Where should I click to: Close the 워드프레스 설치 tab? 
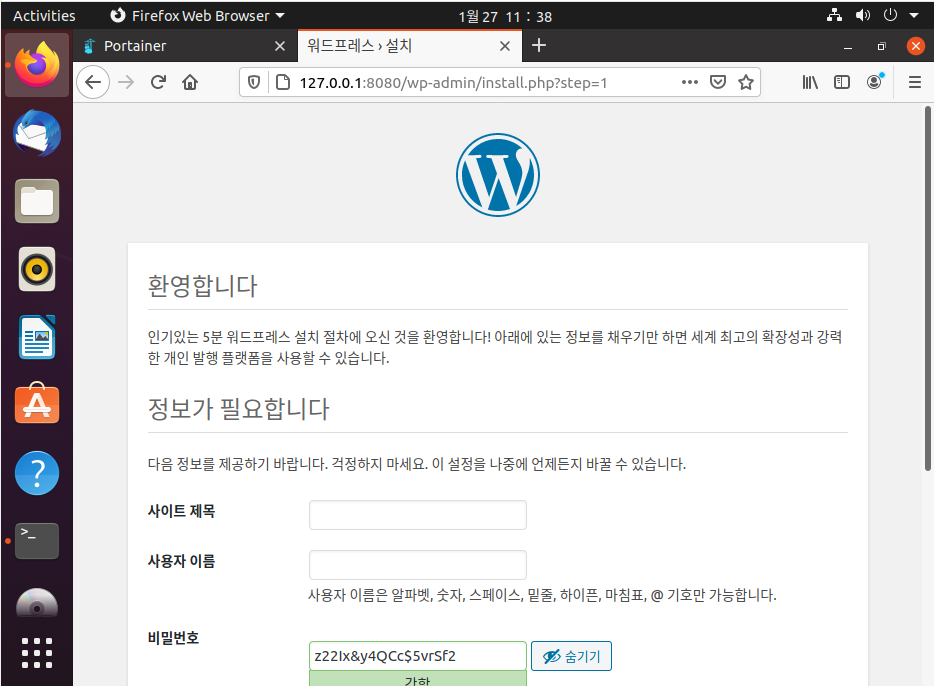coord(505,46)
